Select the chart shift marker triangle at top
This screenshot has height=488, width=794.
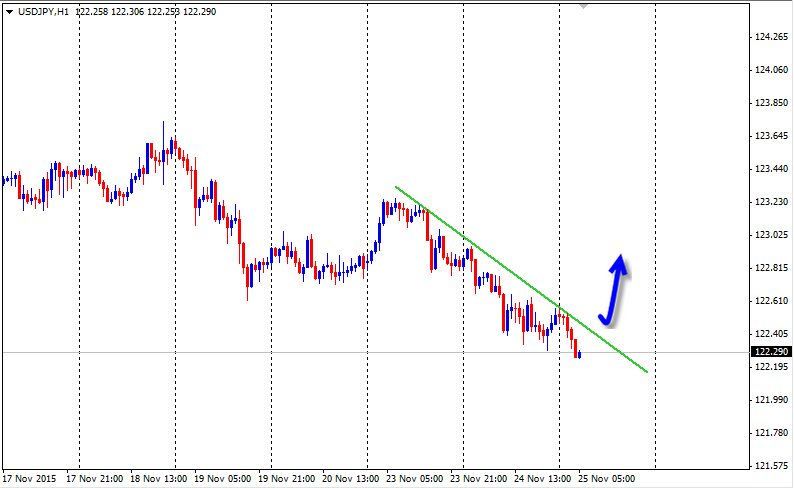(x=583, y=7)
